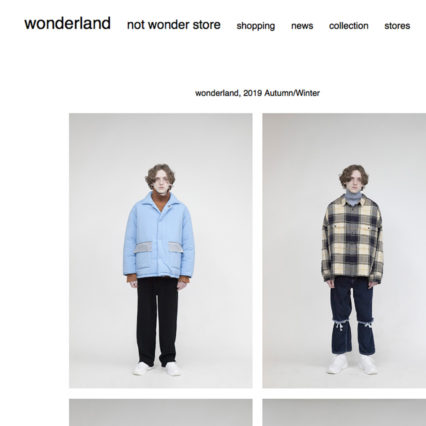This screenshot has height=426, width=426.
Task: Select the plaid shirt look photo
Action: point(344,251)
